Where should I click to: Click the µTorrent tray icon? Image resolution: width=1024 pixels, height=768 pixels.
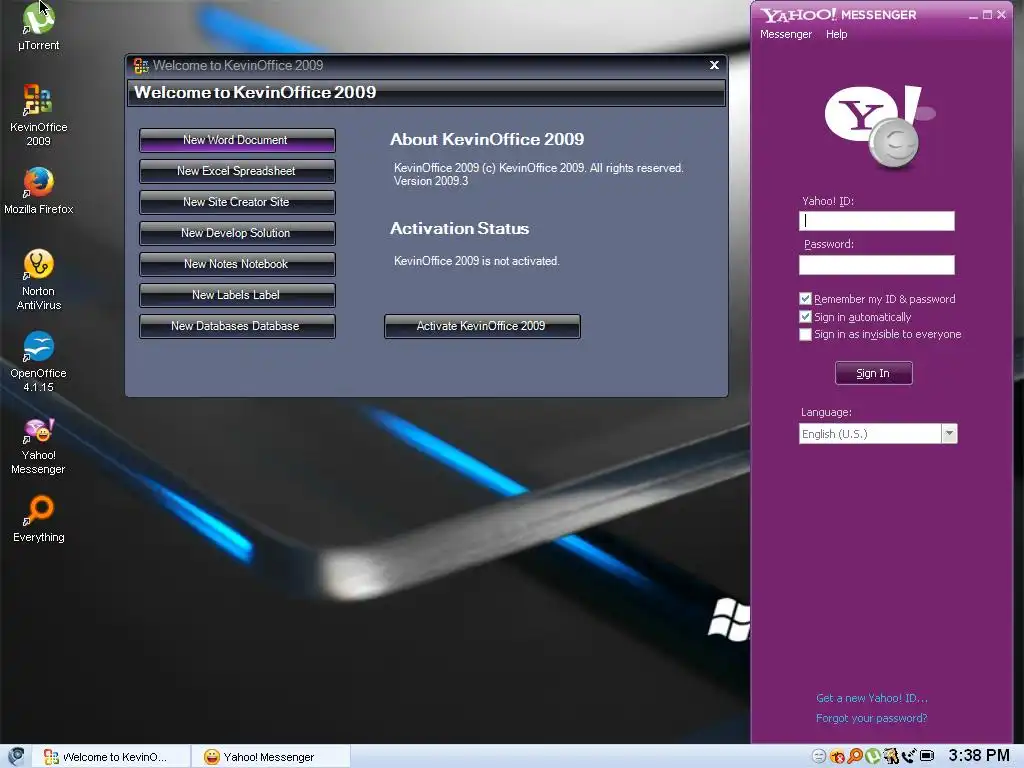coord(872,756)
